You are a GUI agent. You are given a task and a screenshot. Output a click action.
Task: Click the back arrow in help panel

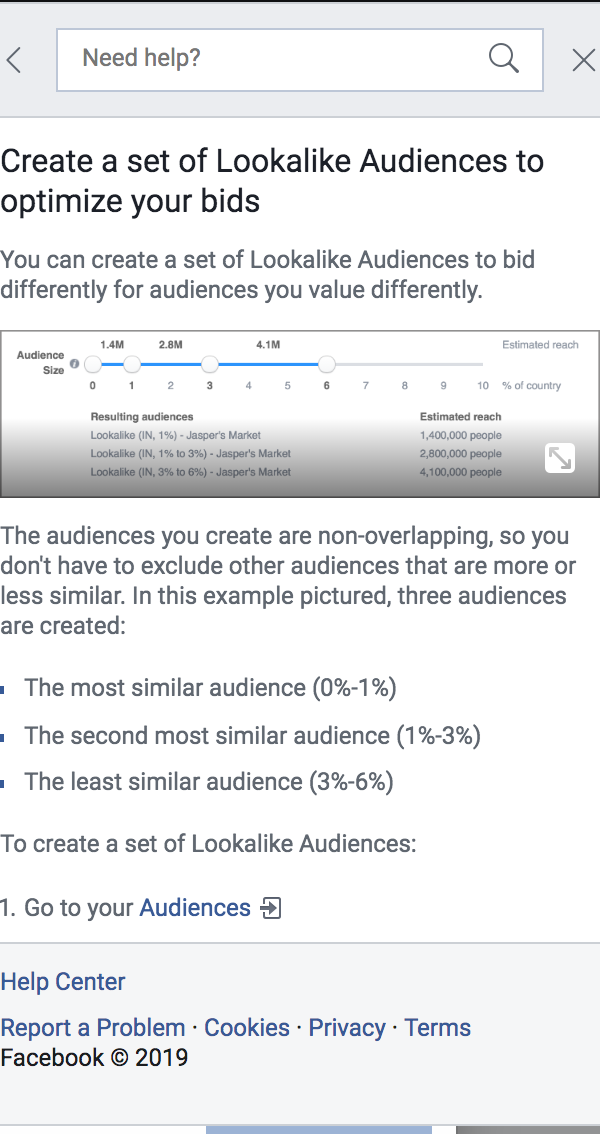[x=14, y=60]
